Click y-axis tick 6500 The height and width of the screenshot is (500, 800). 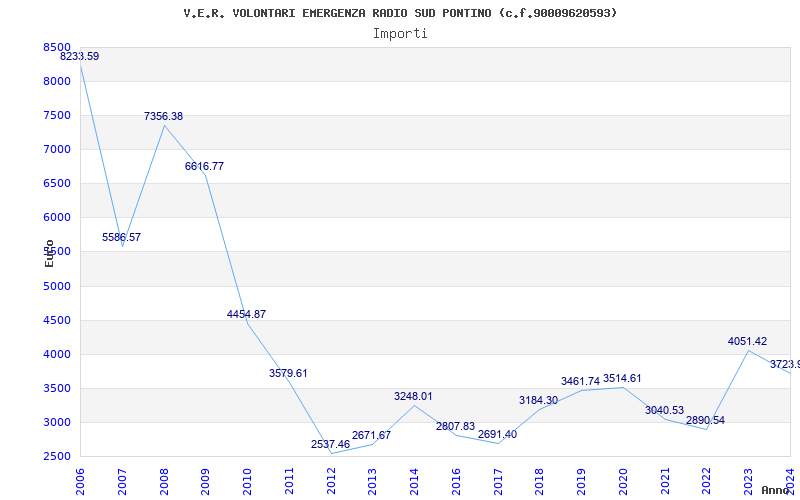57,184
